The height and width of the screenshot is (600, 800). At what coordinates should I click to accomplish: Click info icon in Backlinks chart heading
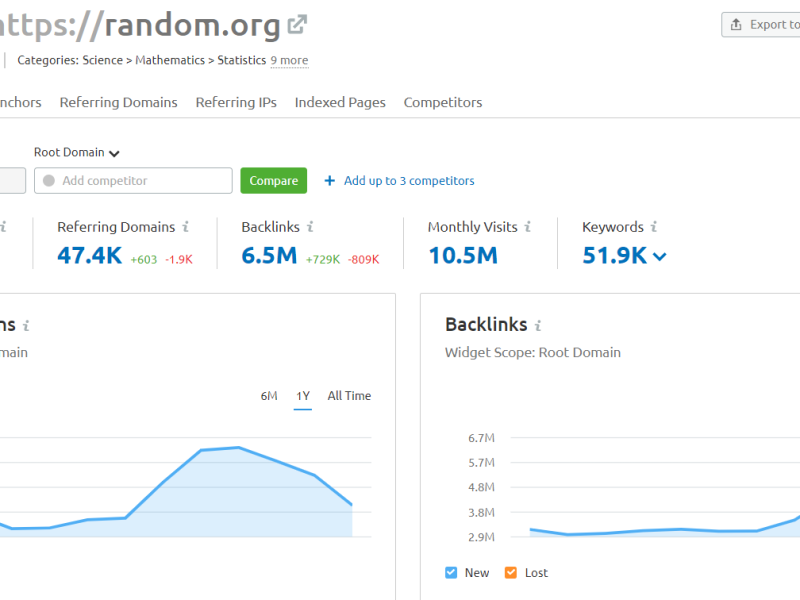[x=538, y=326]
